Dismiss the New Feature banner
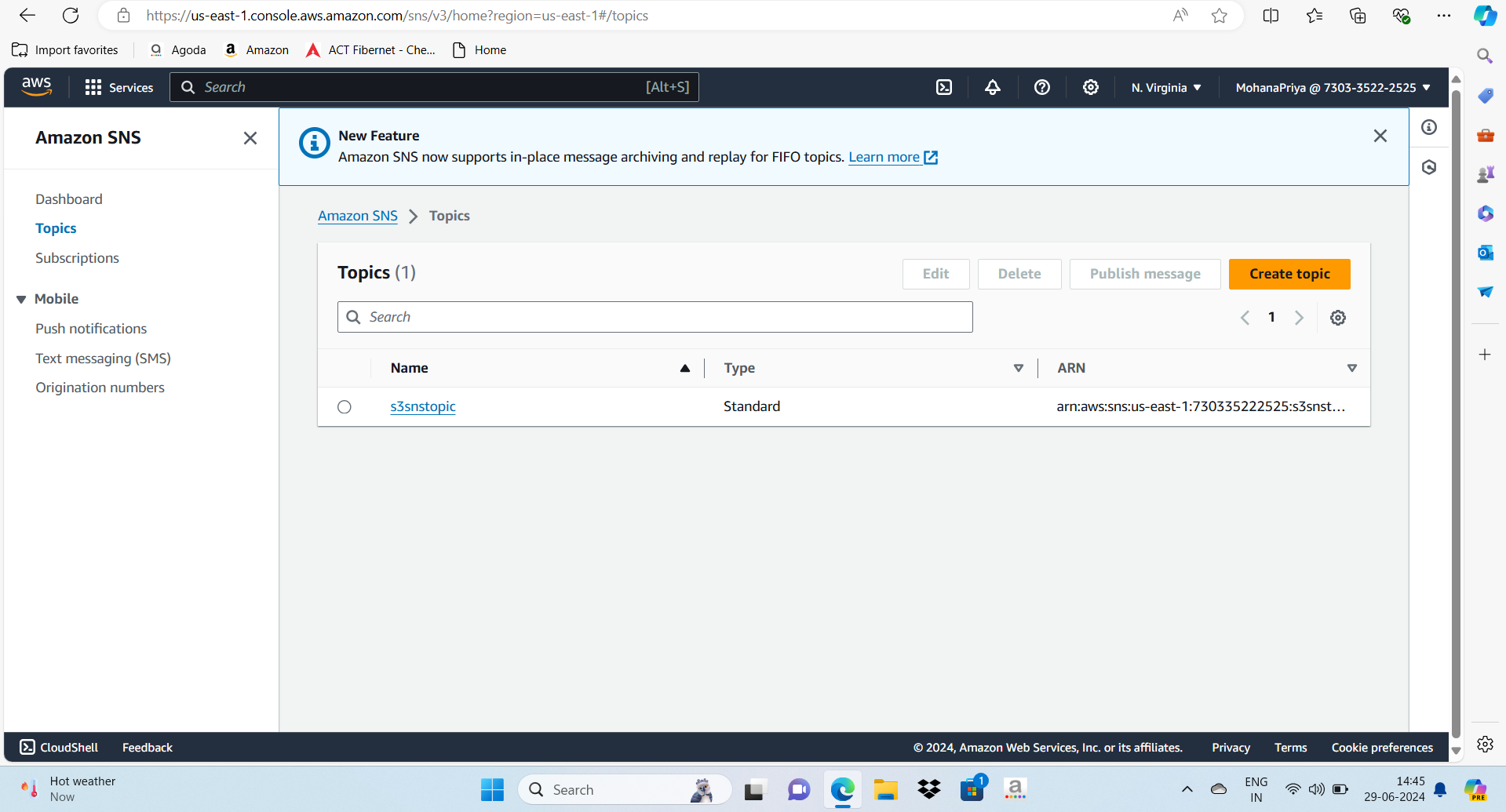Screen dimensions: 1506x812 click(1380, 136)
